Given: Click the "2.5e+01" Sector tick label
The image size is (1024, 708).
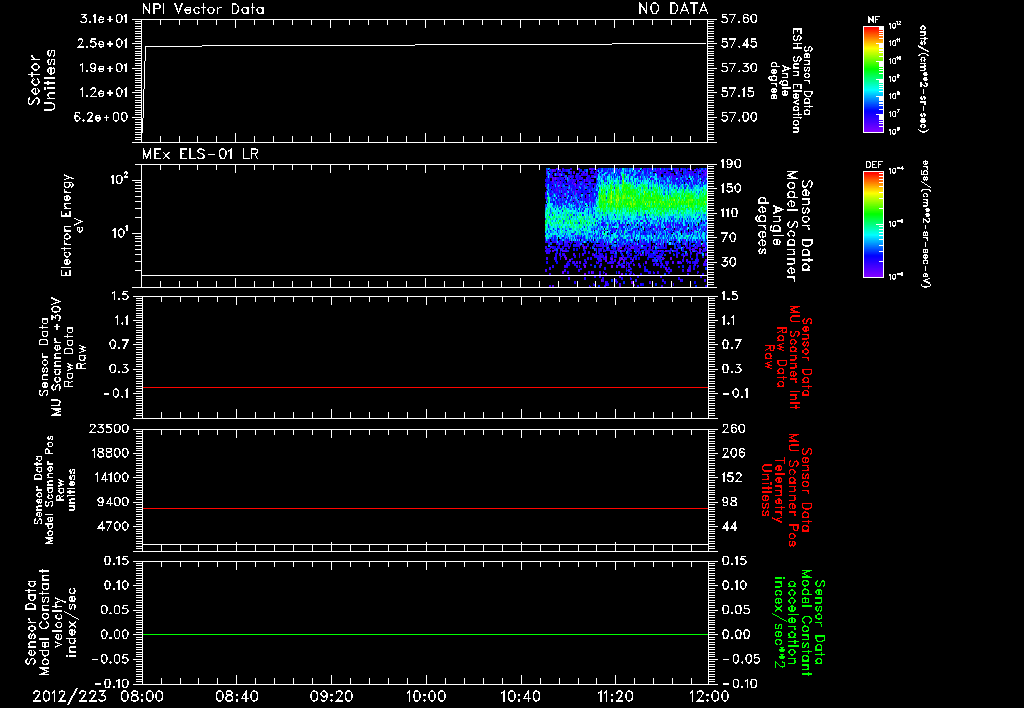Looking at the screenshot, I should [x=103, y=43].
